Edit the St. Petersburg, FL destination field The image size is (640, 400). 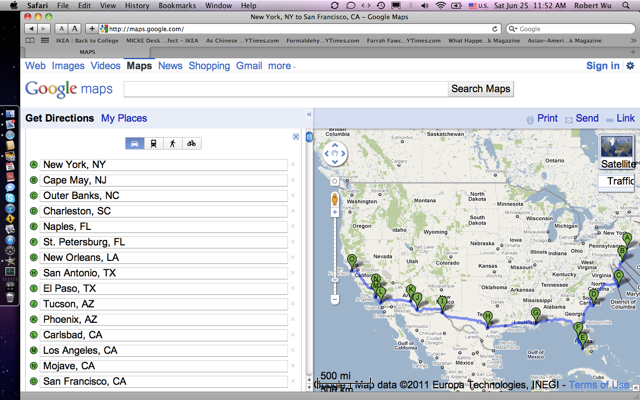pyautogui.click(x=164, y=242)
